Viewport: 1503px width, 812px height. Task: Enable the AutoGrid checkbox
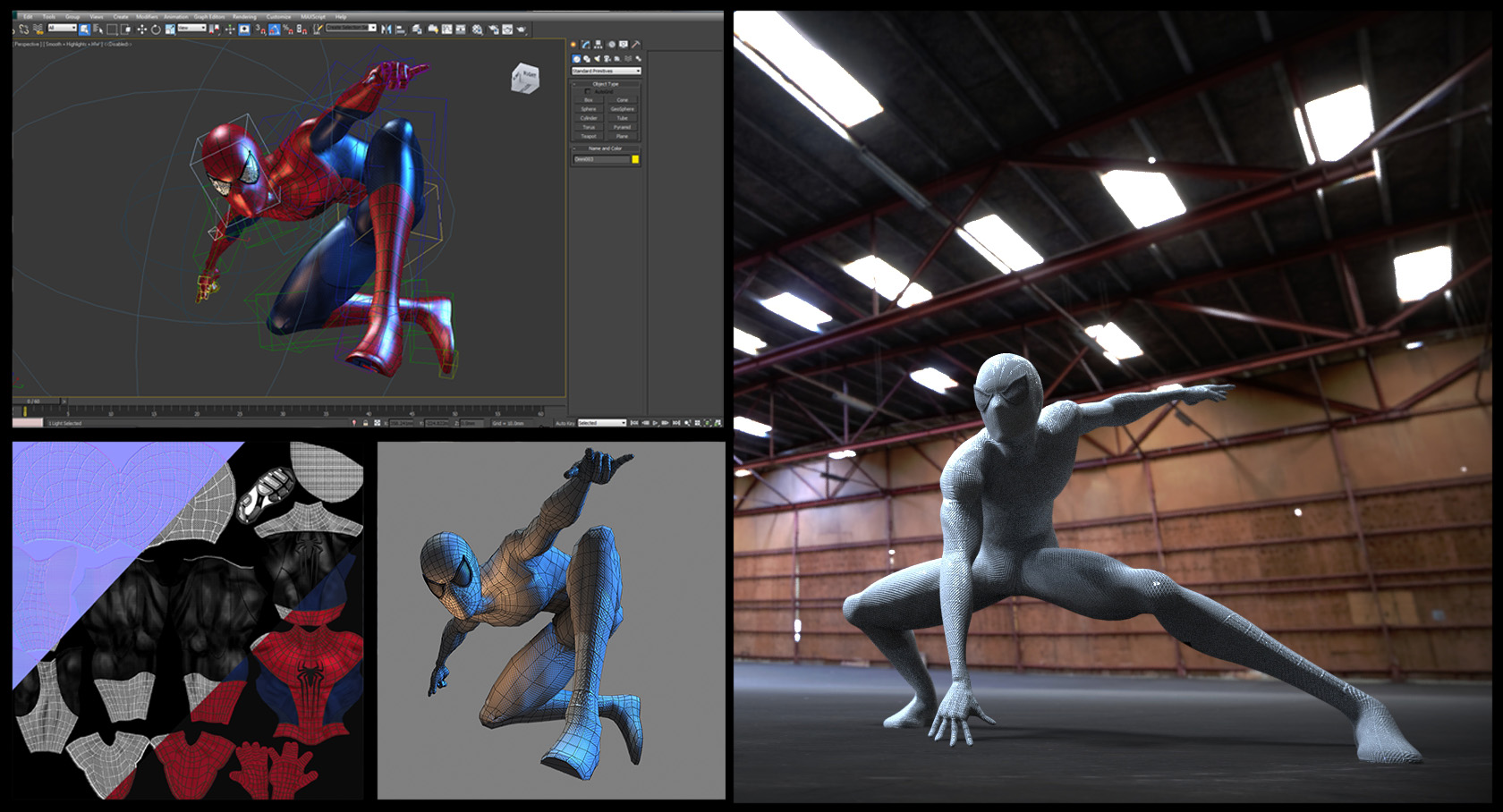pos(587,91)
